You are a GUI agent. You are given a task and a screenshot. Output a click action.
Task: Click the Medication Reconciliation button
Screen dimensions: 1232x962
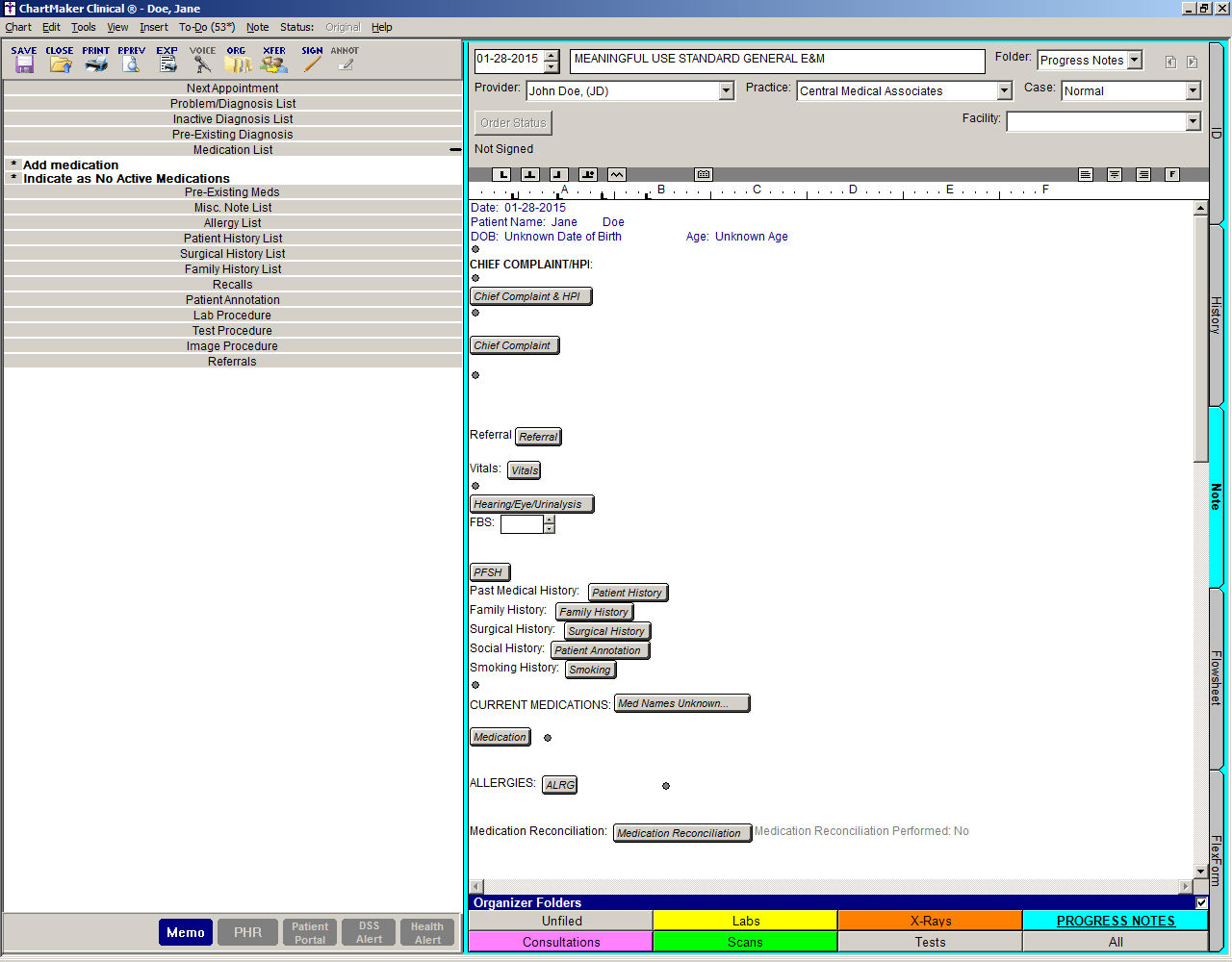pos(681,833)
